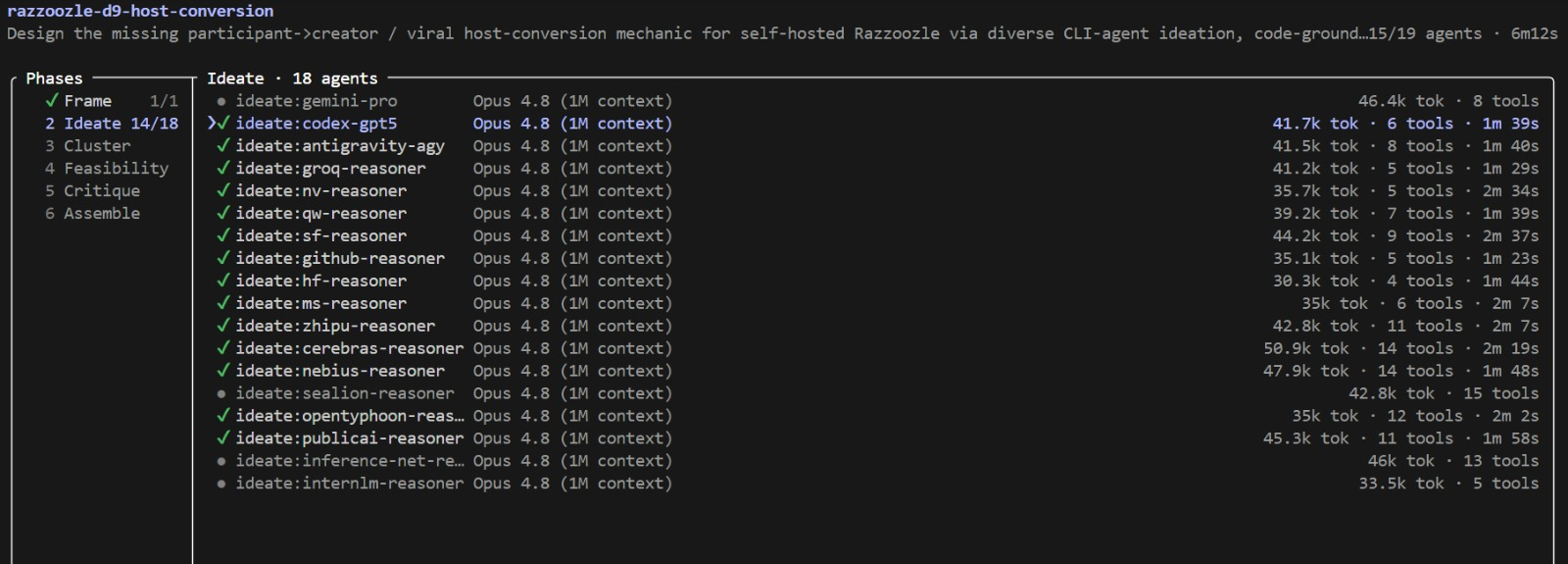
Task: Open the Critique phase
Action: [x=92, y=191]
